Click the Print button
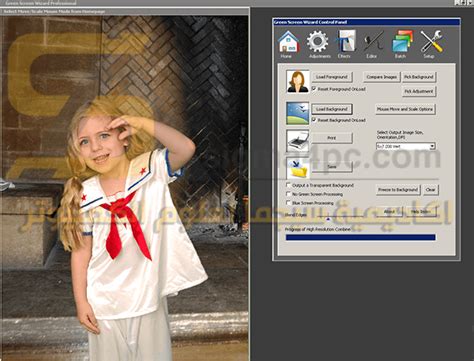474x361 pixels. tap(332, 138)
